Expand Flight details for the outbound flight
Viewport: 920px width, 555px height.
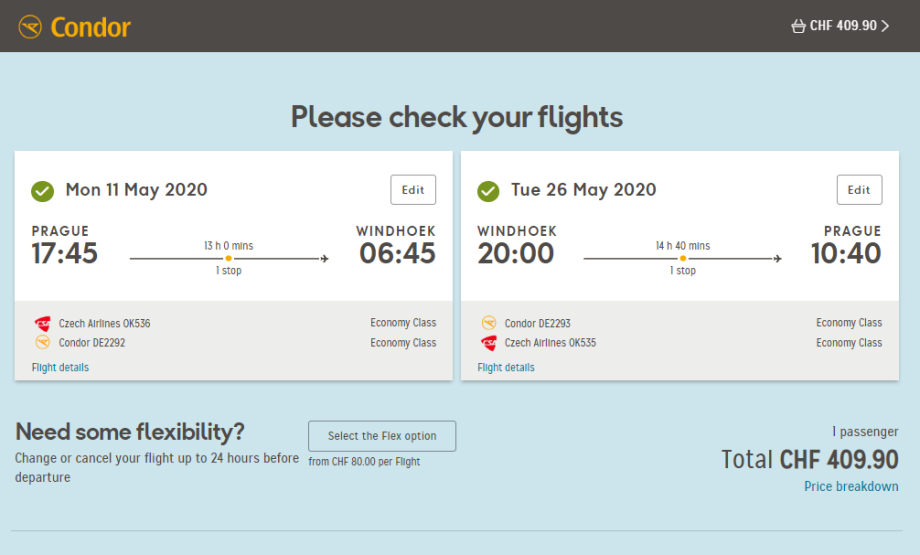tap(60, 367)
